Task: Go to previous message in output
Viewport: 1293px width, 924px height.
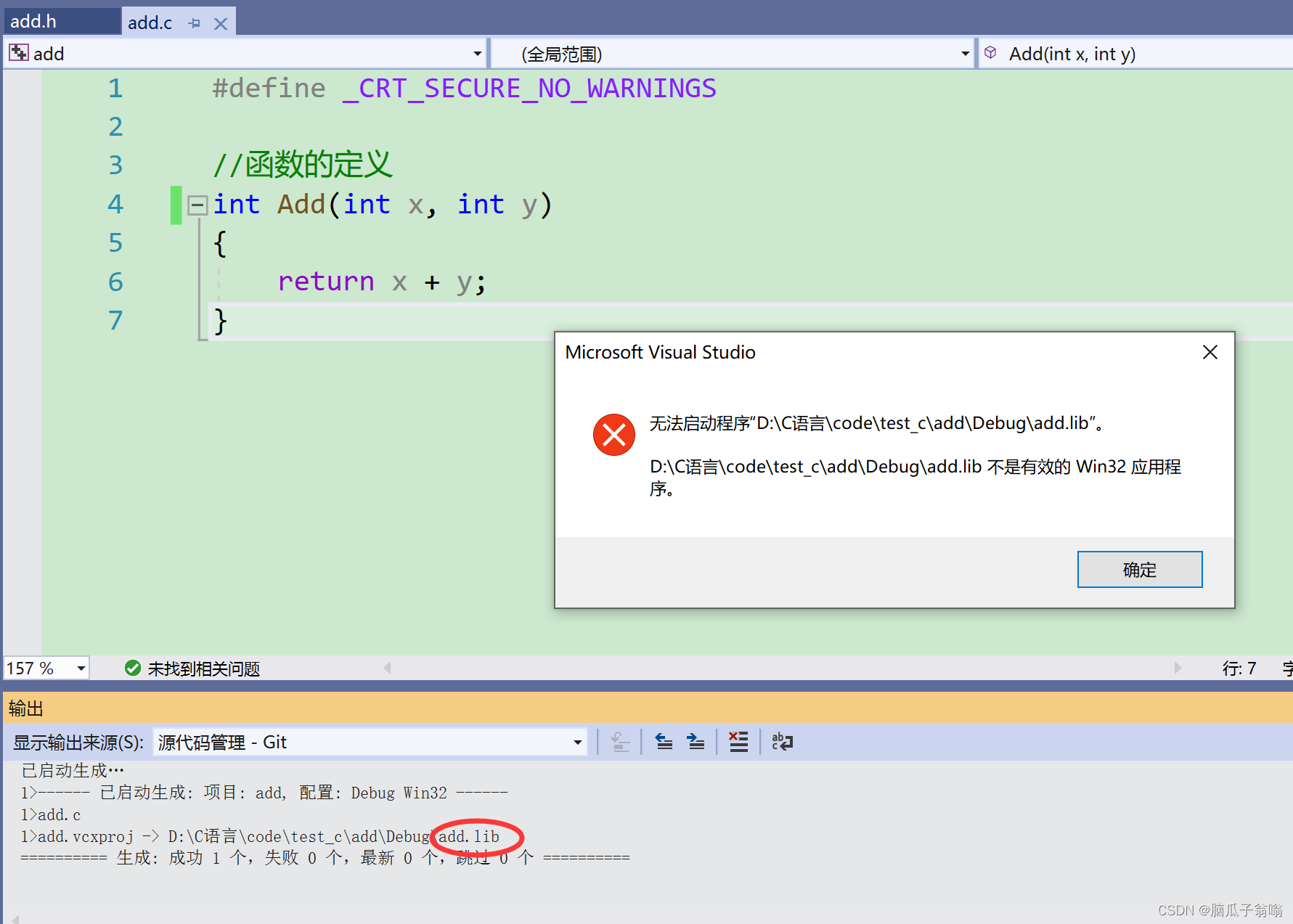Action: 664,742
